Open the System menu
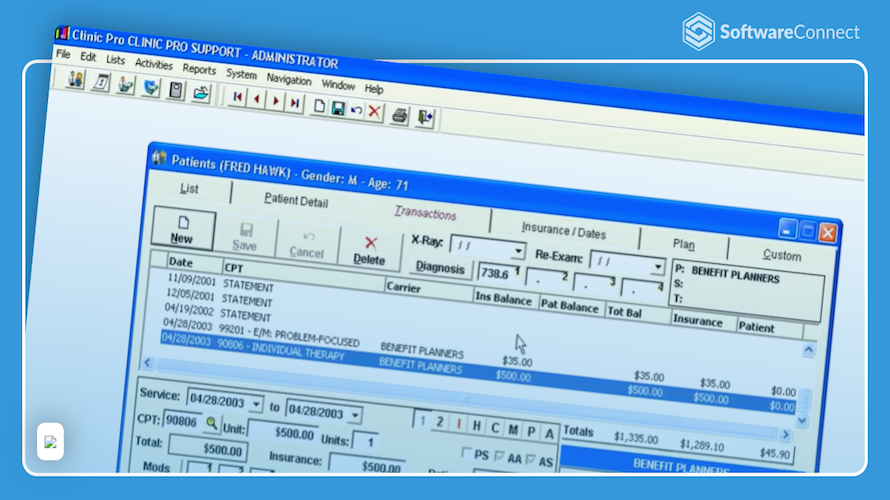890x500 pixels. 241,74
